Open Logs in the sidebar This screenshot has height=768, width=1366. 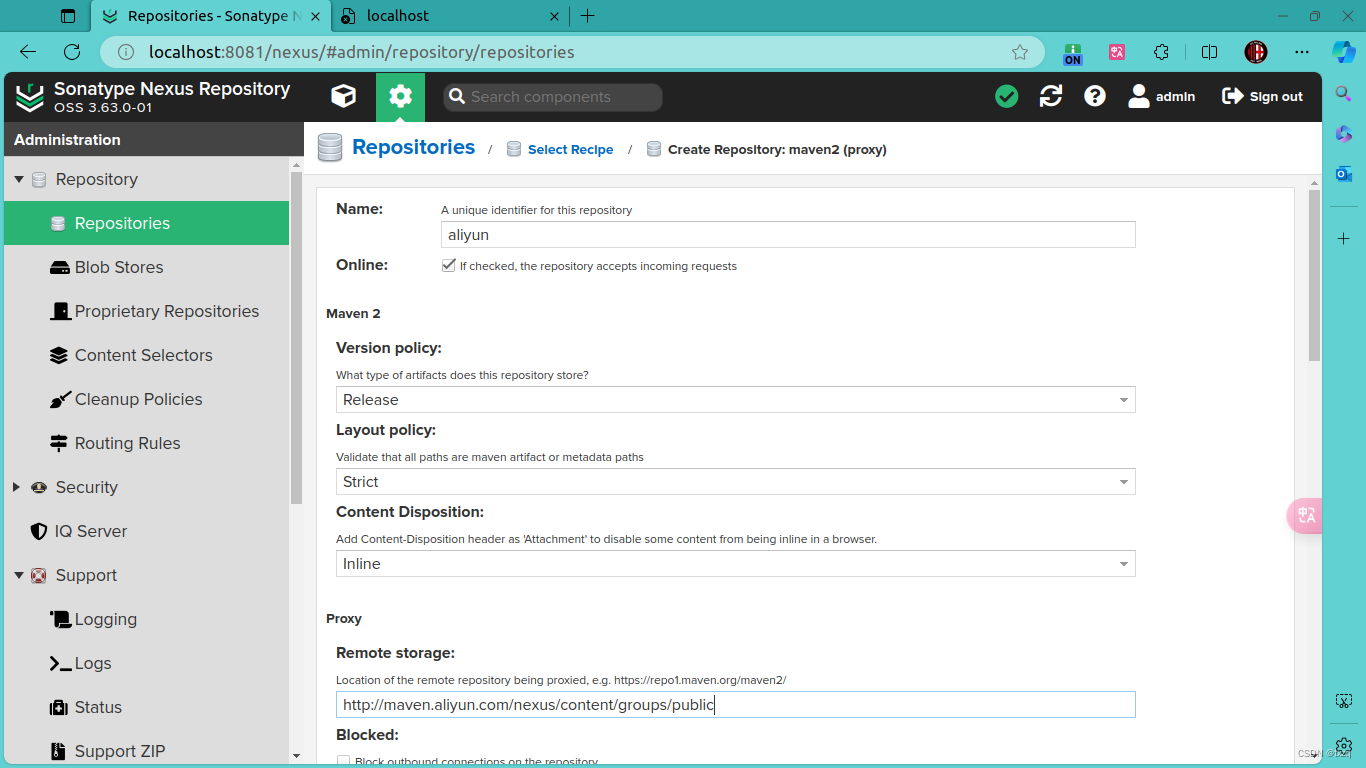[x=146, y=663]
